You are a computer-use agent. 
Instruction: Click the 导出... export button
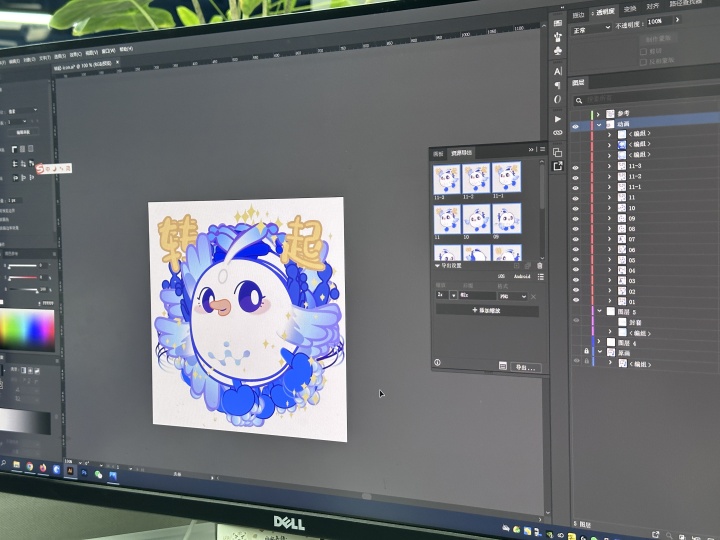[526, 367]
